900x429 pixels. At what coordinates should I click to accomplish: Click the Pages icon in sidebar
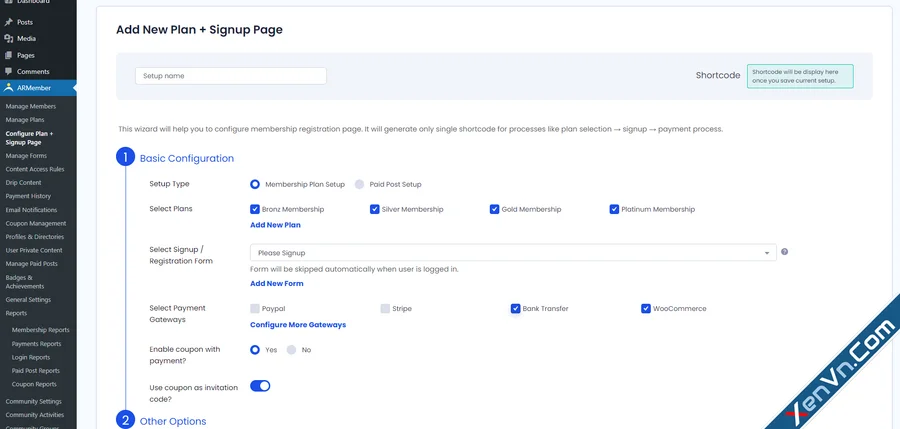pyautogui.click(x=8, y=56)
